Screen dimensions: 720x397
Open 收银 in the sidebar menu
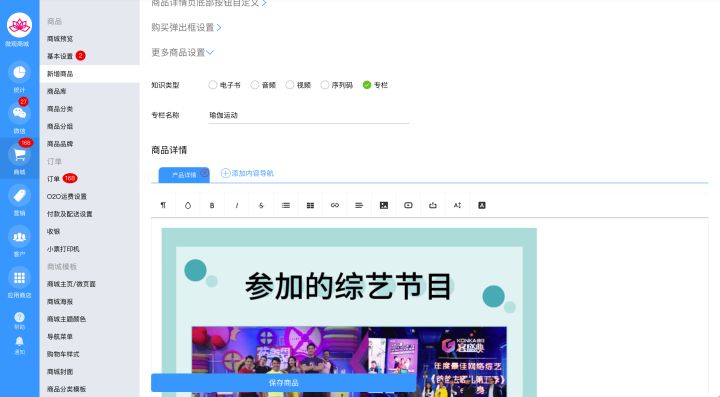click(x=53, y=231)
